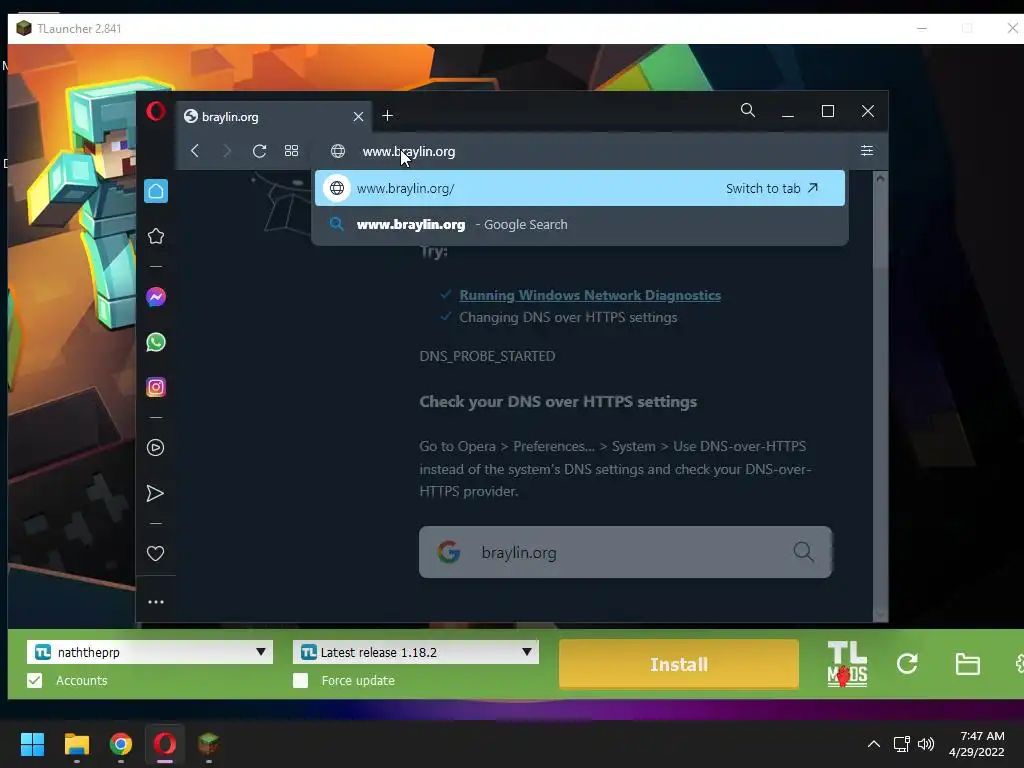Open File Explorer from taskbar
Viewport: 1024px width, 768px height.
click(76, 744)
